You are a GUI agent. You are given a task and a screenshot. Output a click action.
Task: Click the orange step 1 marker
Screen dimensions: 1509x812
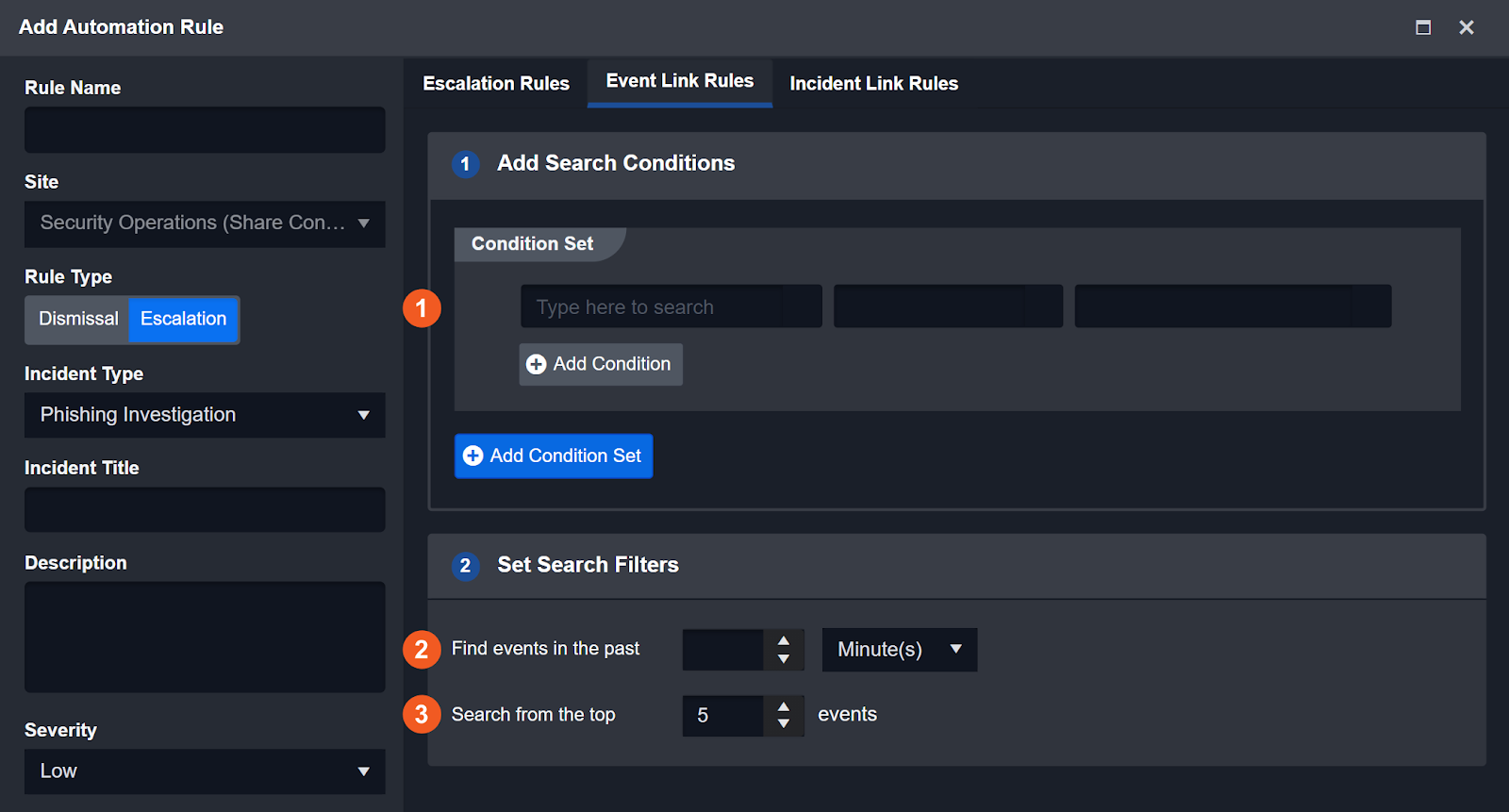pos(422,308)
